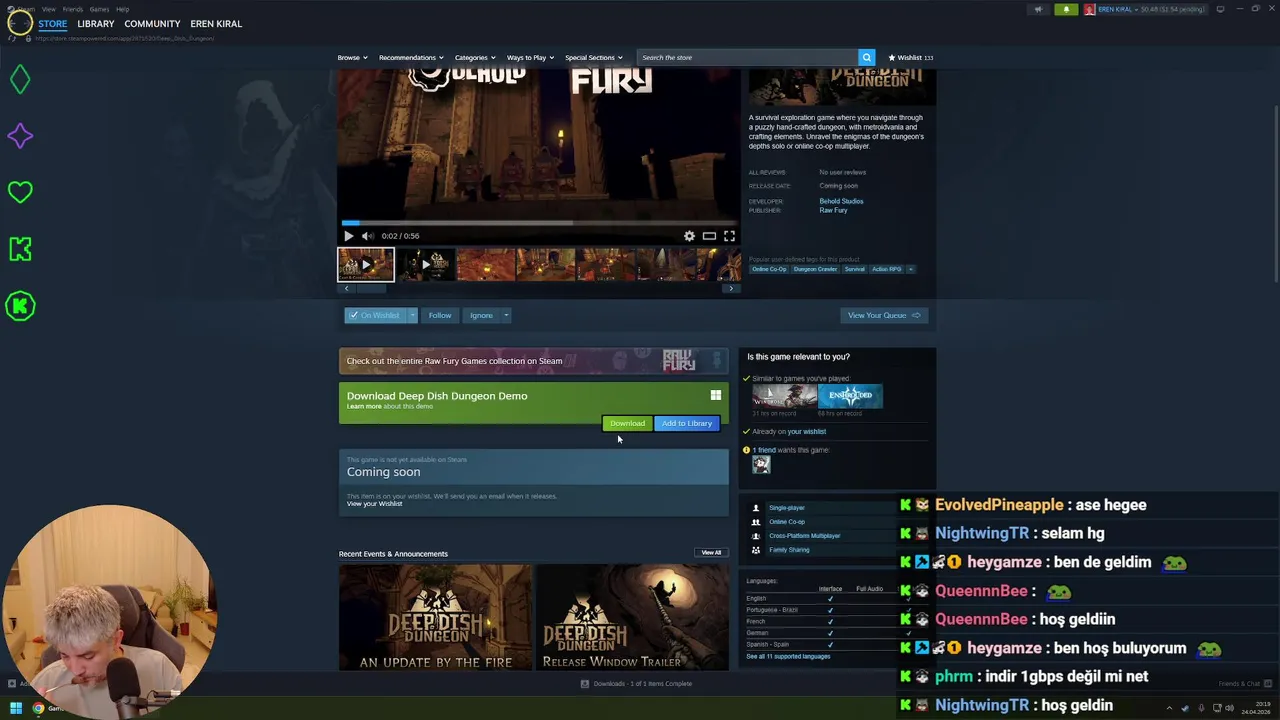Open the Ways to Play dropdown
Image resolution: width=1280 pixels, height=720 pixels.
point(530,57)
